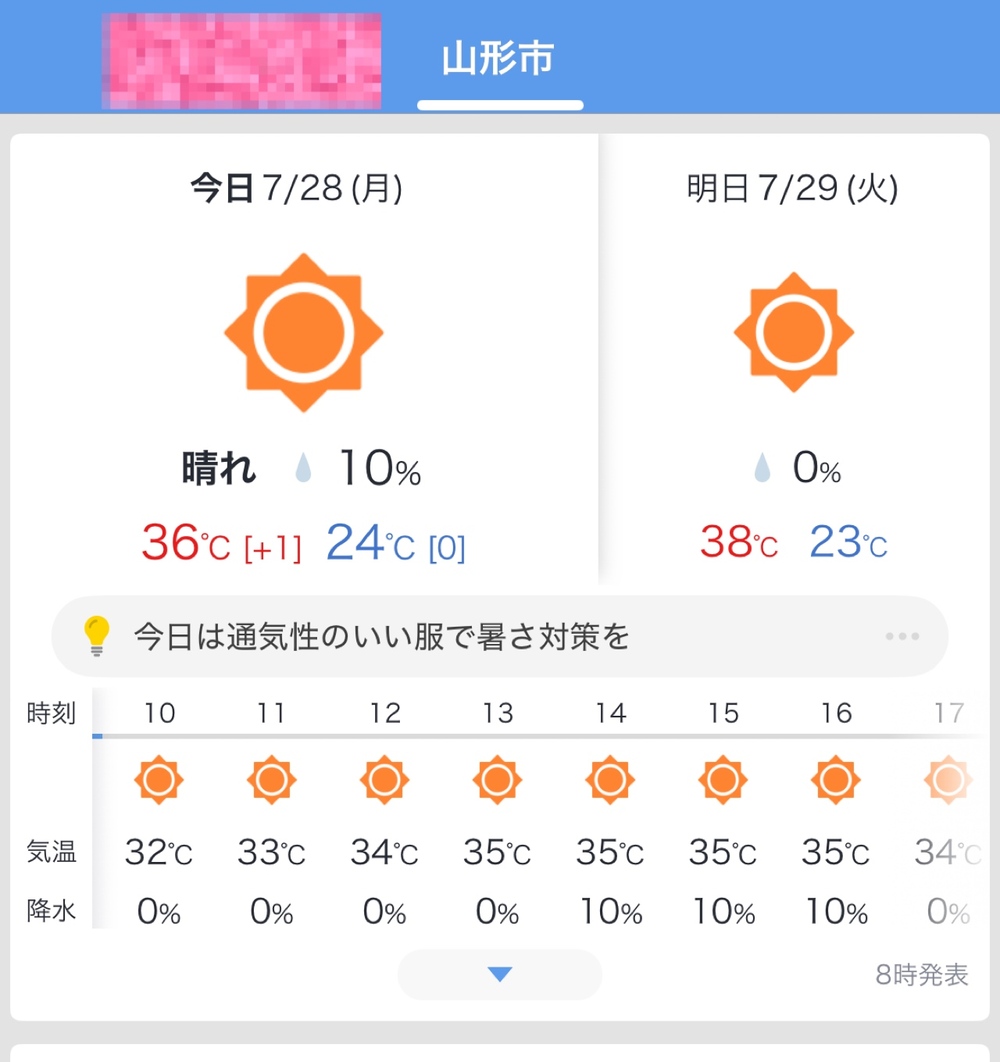This screenshot has width=1000, height=1062.
Task: Tap today's high temperature 36℃
Action: (186, 543)
